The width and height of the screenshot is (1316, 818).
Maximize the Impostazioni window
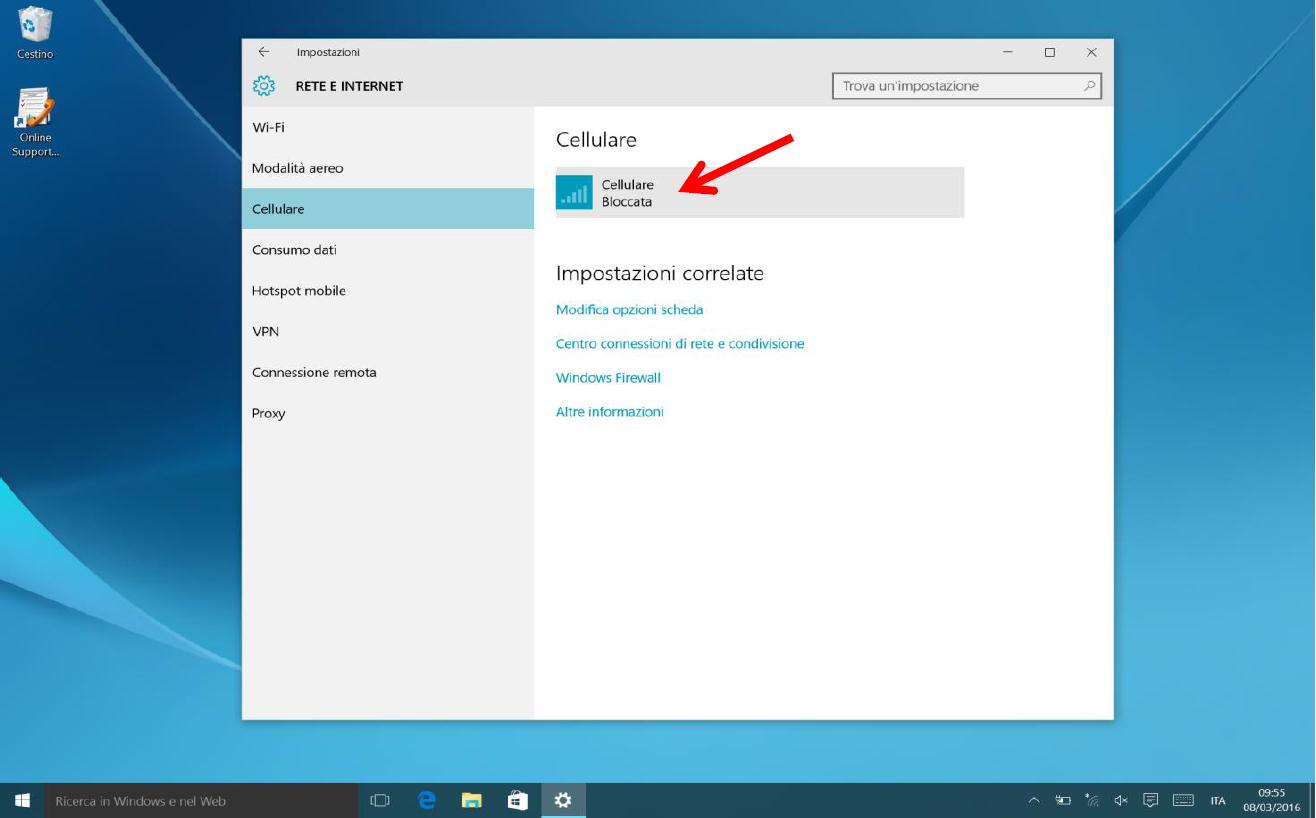pyautogui.click(x=1050, y=52)
